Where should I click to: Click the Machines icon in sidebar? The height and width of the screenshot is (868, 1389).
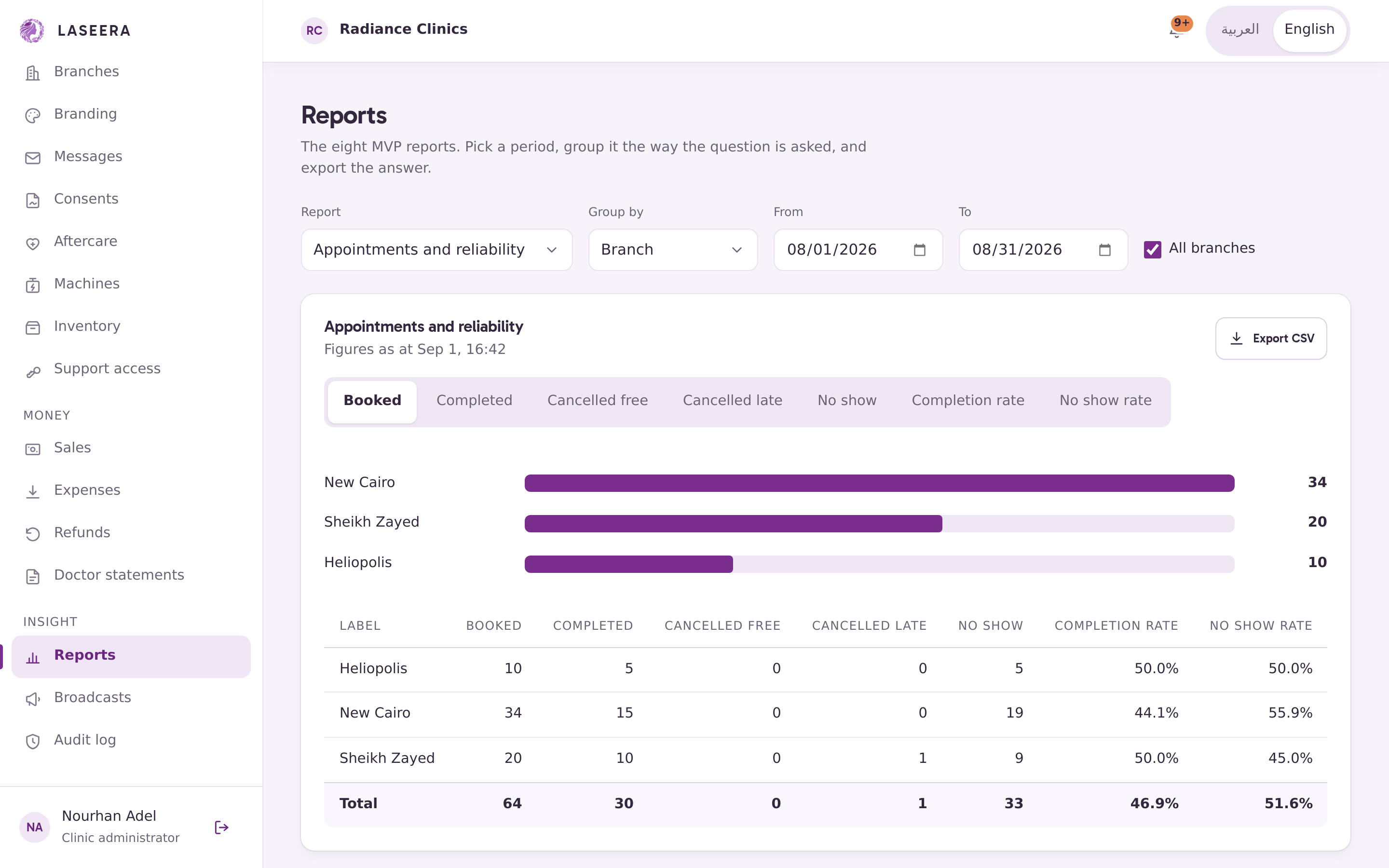click(x=33, y=285)
